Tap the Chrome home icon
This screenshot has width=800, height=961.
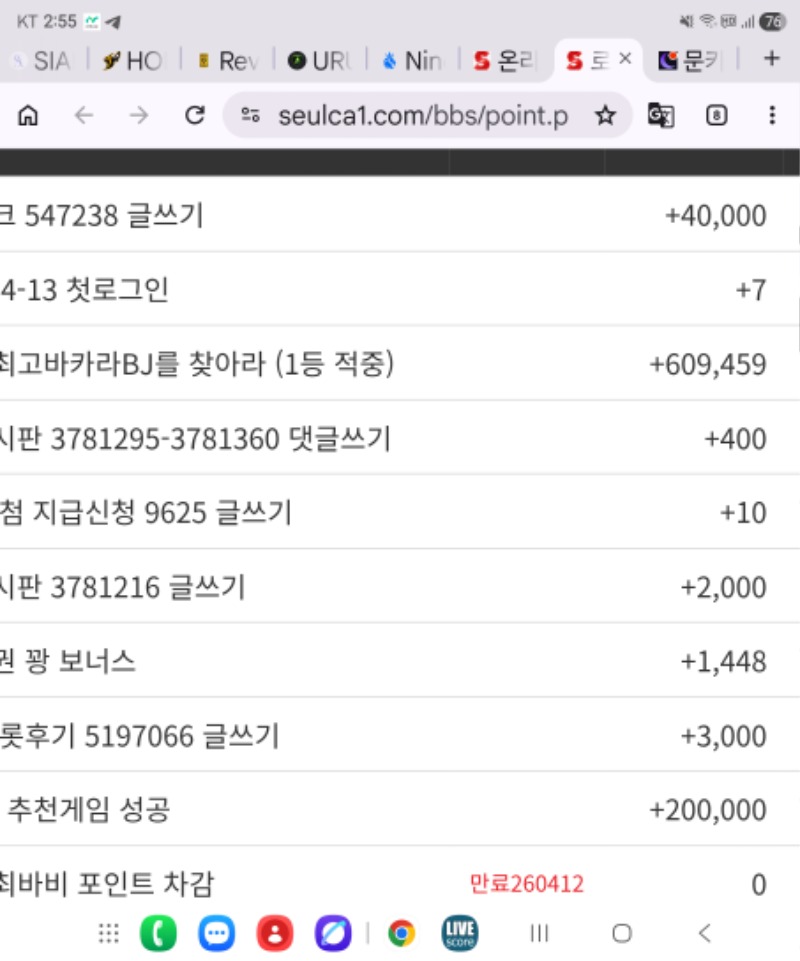point(29,116)
